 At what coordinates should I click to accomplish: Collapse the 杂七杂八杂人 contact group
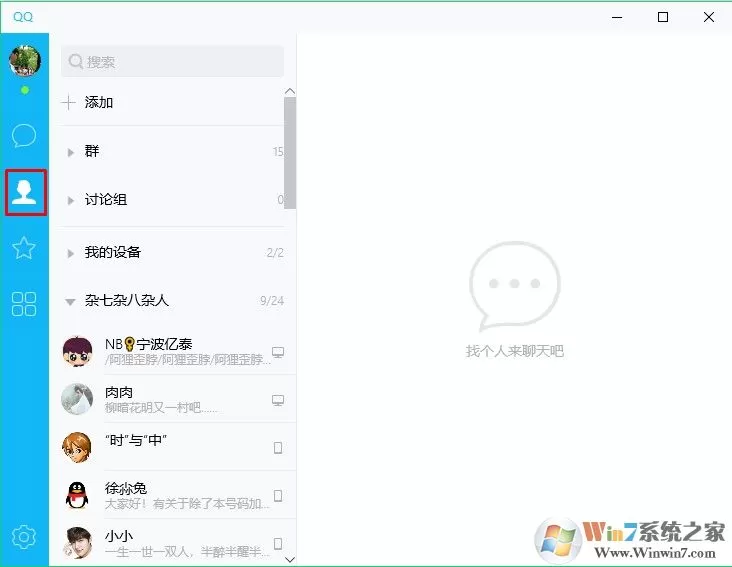tap(173, 301)
